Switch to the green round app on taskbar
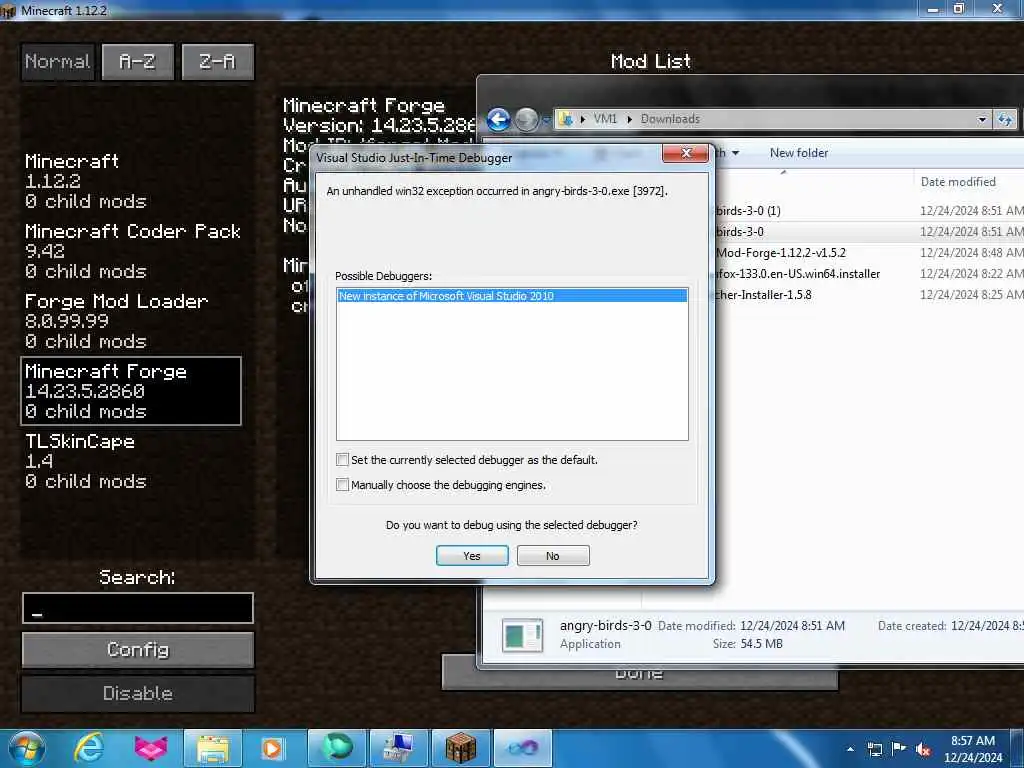This screenshot has height=768, width=1024. pyautogui.click(x=337, y=748)
